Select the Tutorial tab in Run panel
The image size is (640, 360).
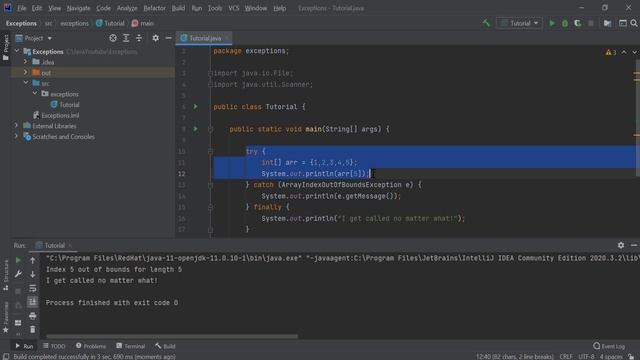[54, 245]
